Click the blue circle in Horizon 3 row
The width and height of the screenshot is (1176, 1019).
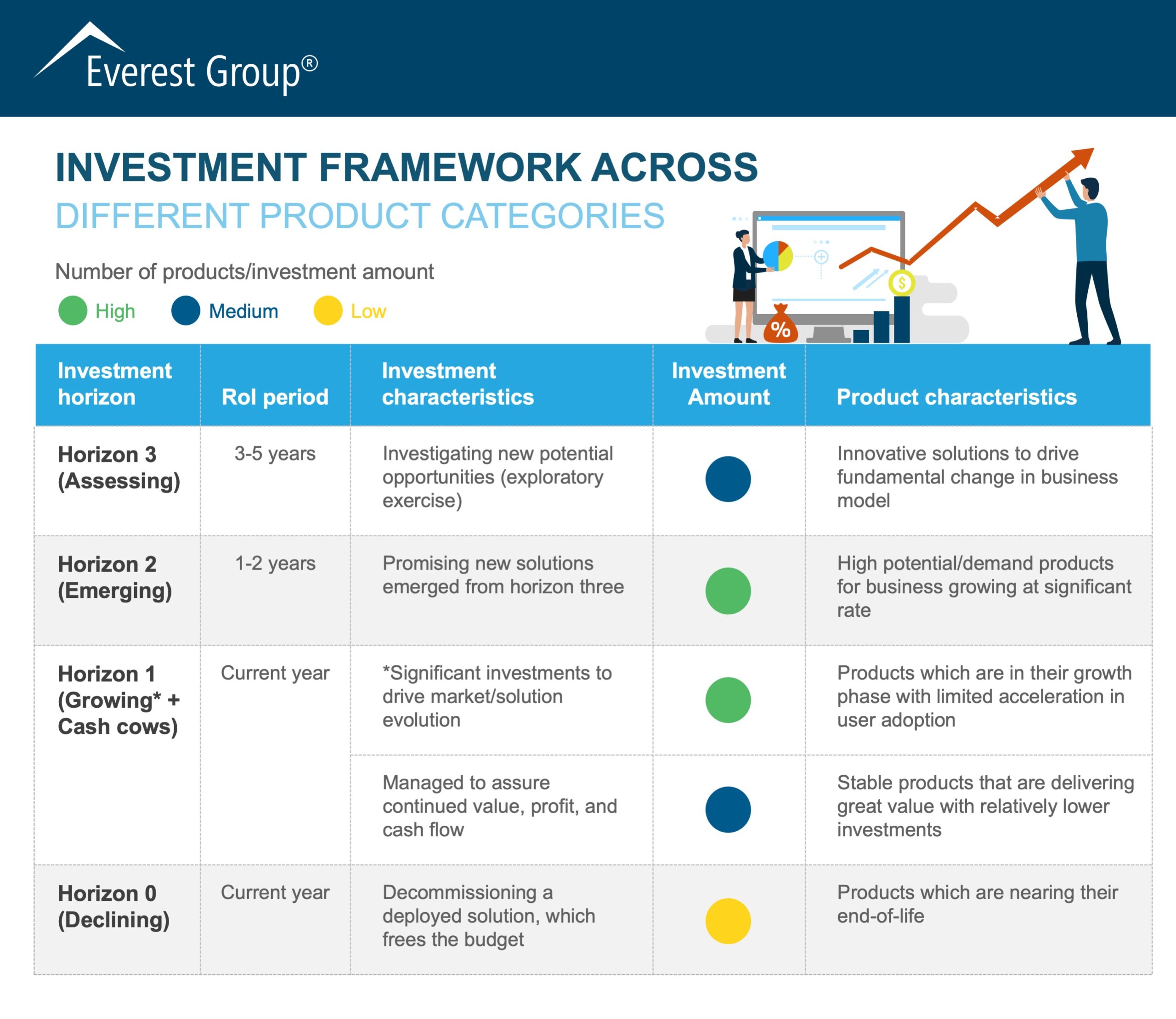coord(728,479)
